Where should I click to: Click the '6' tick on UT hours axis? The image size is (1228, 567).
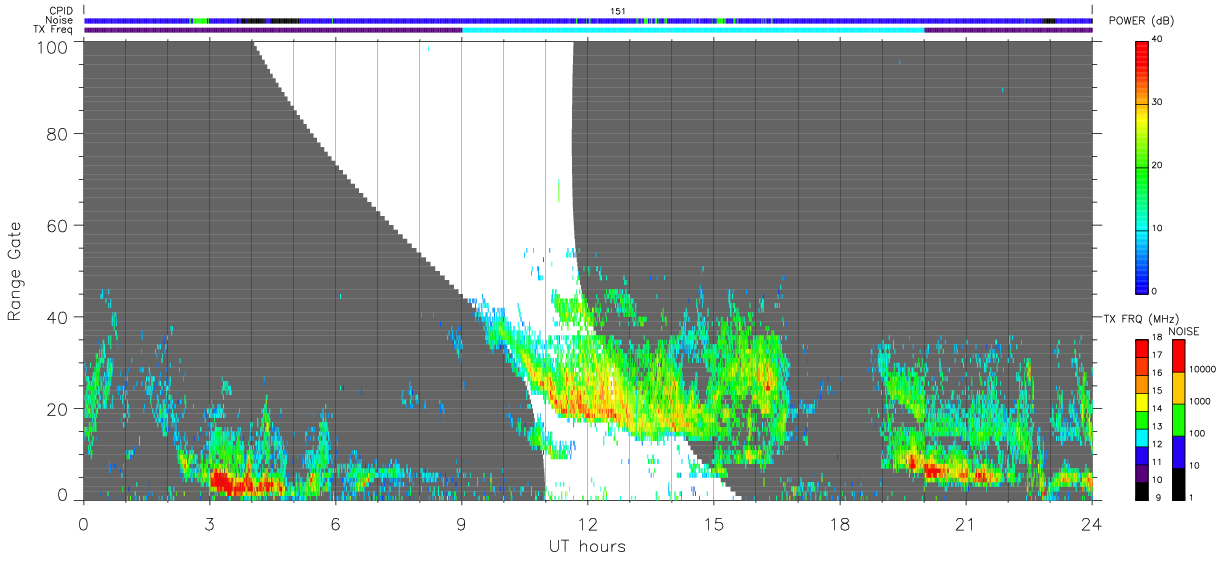tap(335, 524)
